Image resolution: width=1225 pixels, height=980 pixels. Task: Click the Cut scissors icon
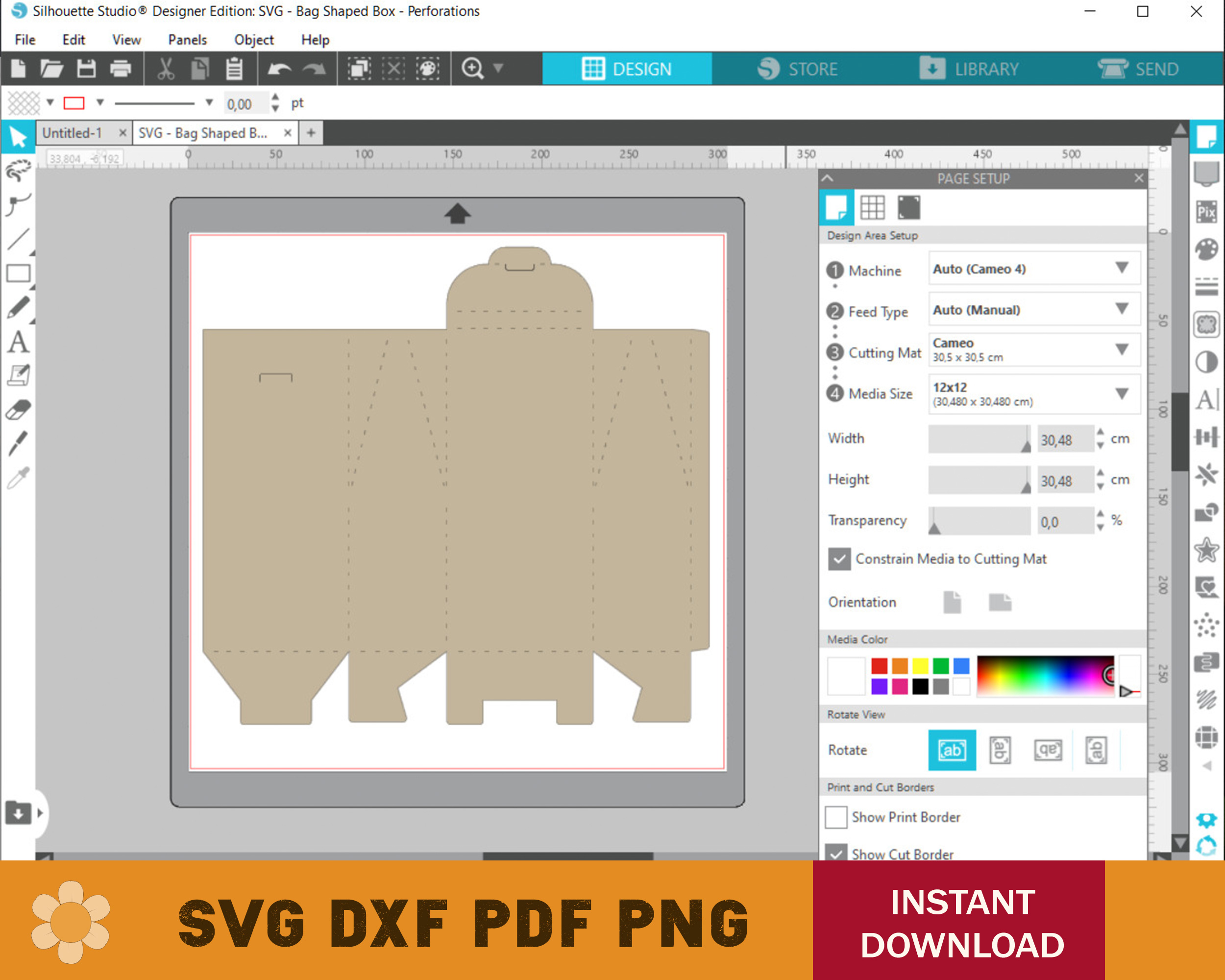pyautogui.click(x=165, y=69)
